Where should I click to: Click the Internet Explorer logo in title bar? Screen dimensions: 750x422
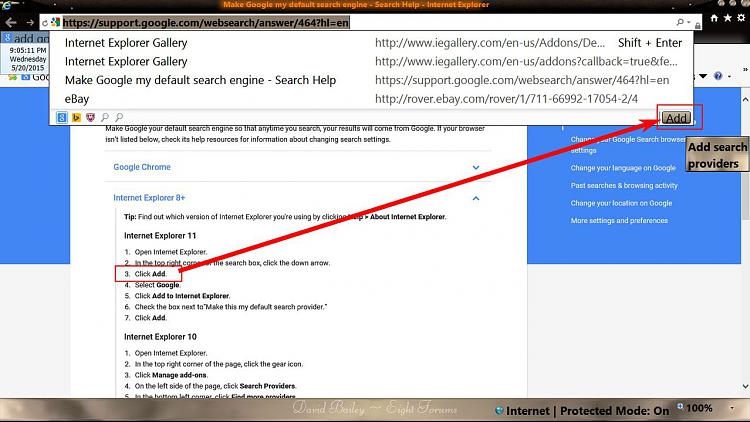[7, 5]
